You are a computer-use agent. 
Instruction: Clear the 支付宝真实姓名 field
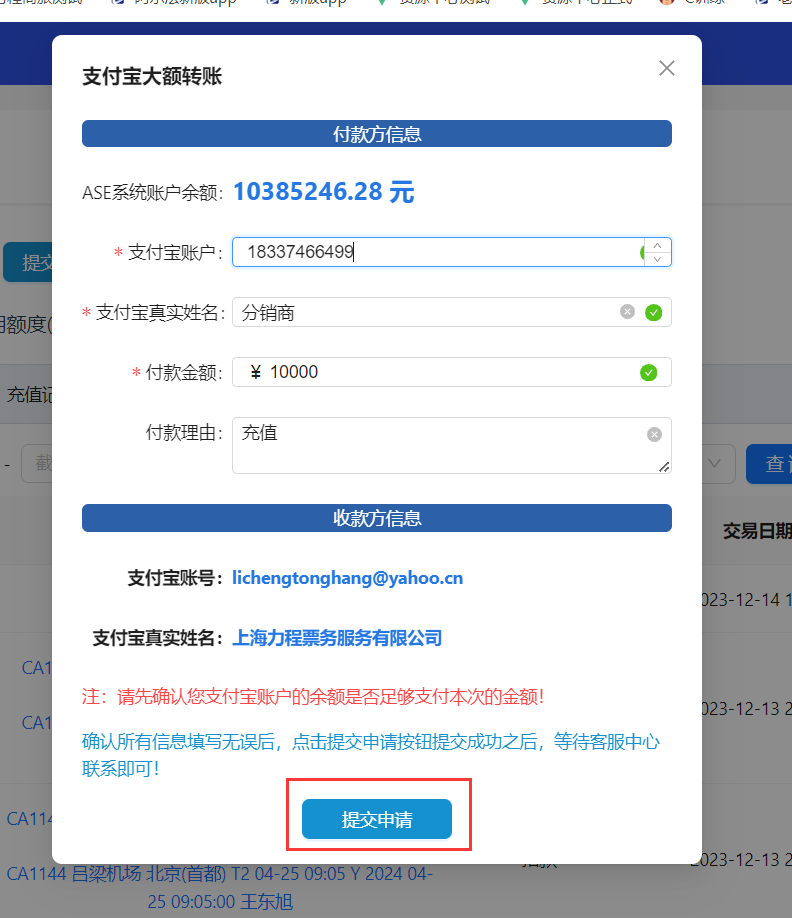pyautogui.click(x=628, y=312)
